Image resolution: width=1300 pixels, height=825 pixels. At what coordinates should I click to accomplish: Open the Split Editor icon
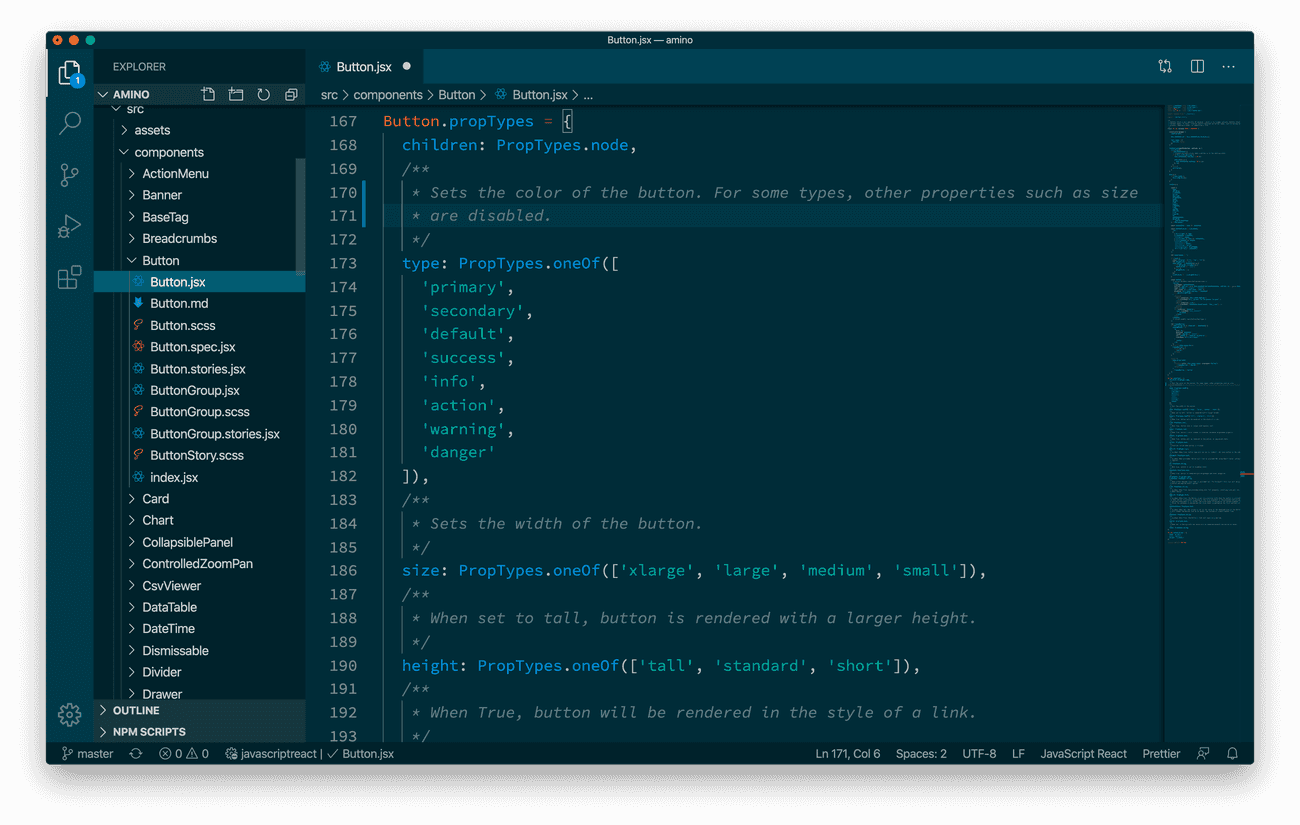click(1196, 66)
